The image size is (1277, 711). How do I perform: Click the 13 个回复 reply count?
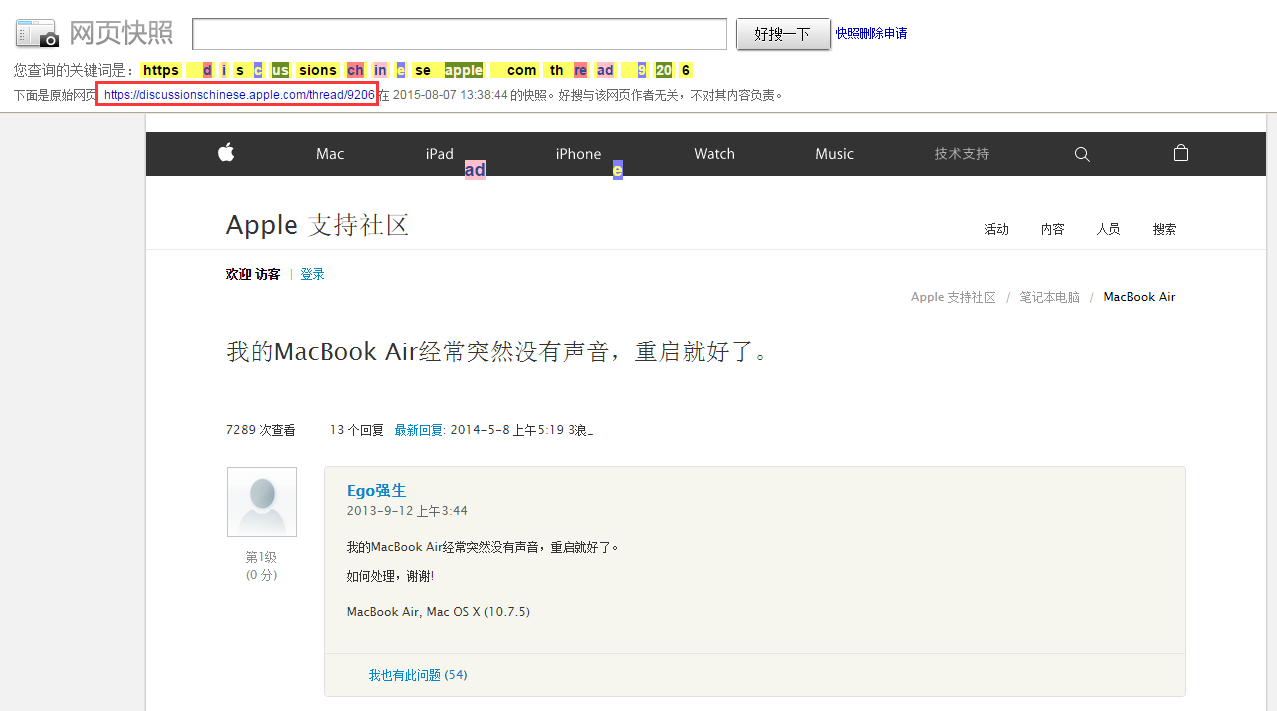click(357, 430)
